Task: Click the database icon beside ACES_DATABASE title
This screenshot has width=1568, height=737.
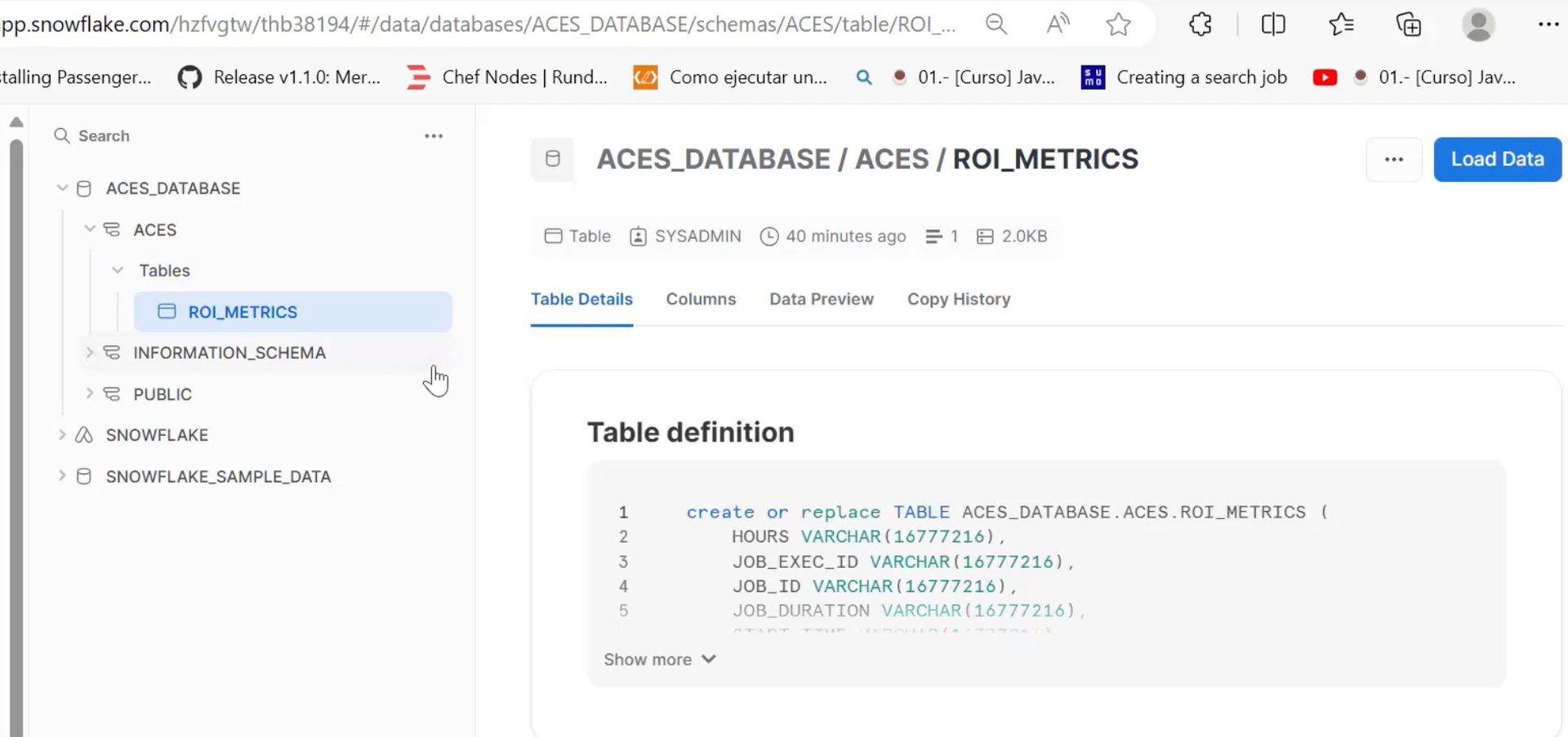Action: click(553, 159)
